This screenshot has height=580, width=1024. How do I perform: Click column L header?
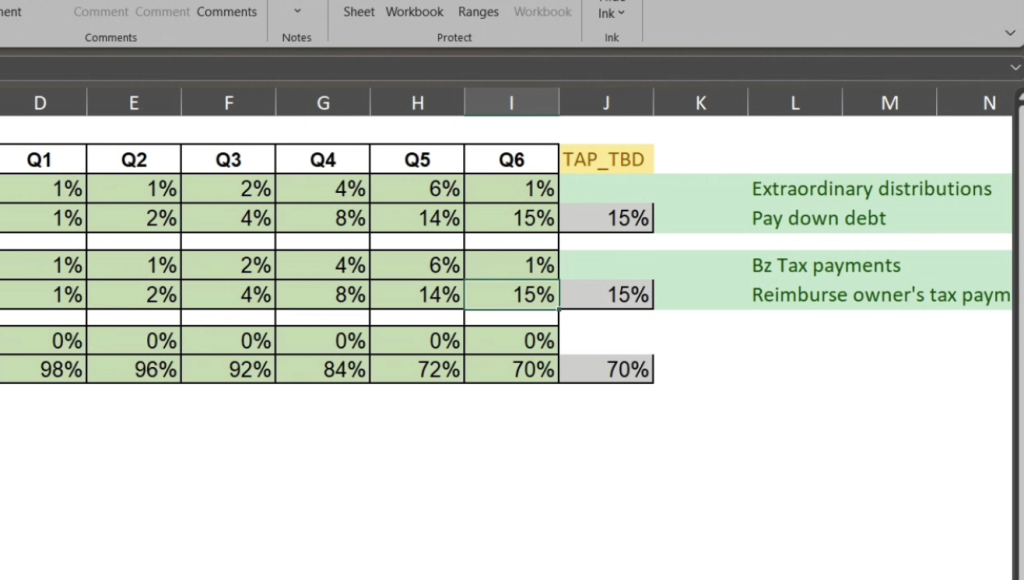point(795,103)
